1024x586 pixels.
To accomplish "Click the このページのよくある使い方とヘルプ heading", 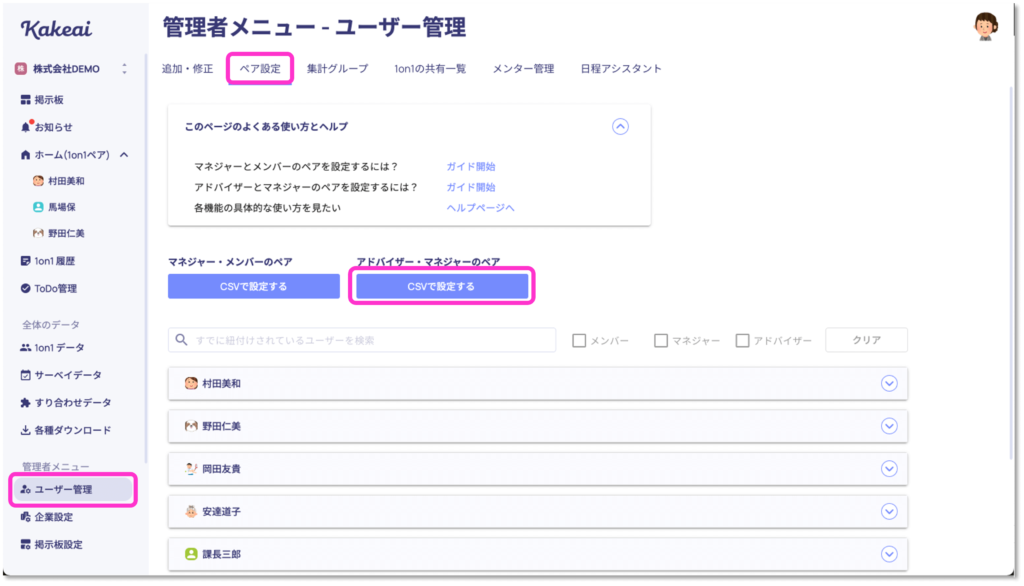I will pos(266,127).
